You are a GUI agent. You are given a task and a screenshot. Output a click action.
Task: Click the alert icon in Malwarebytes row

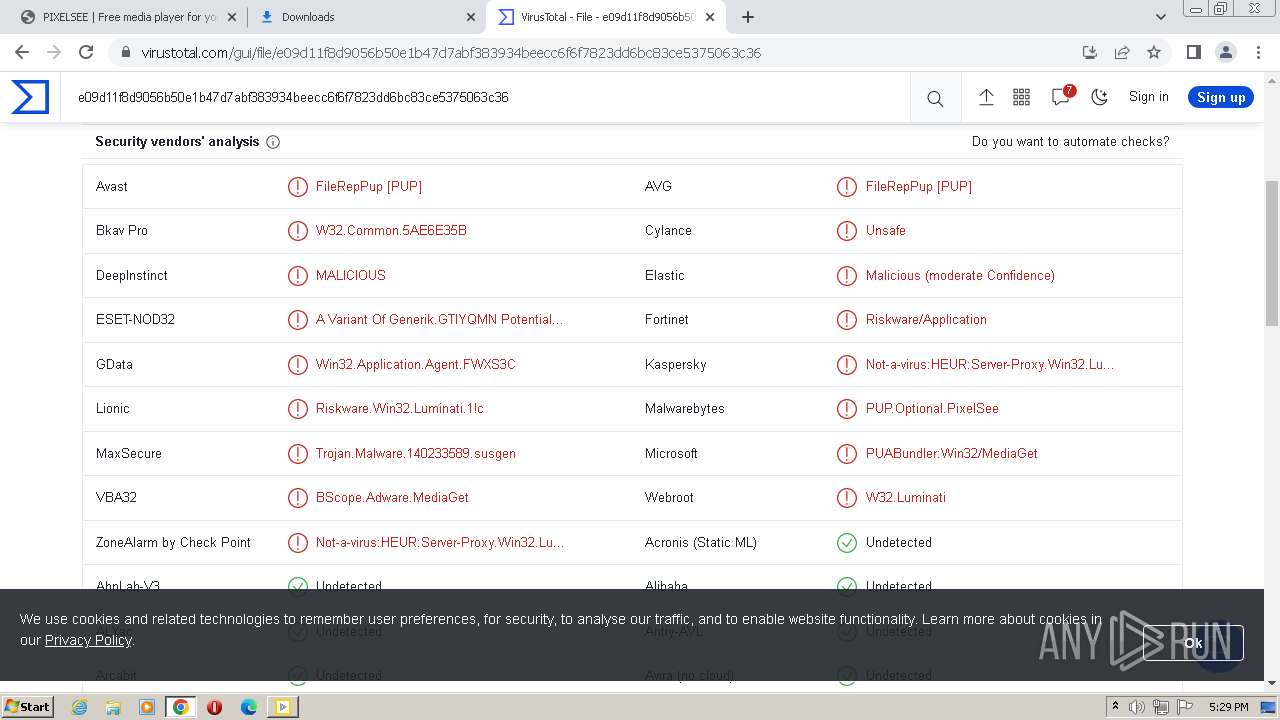coord(847,409)
